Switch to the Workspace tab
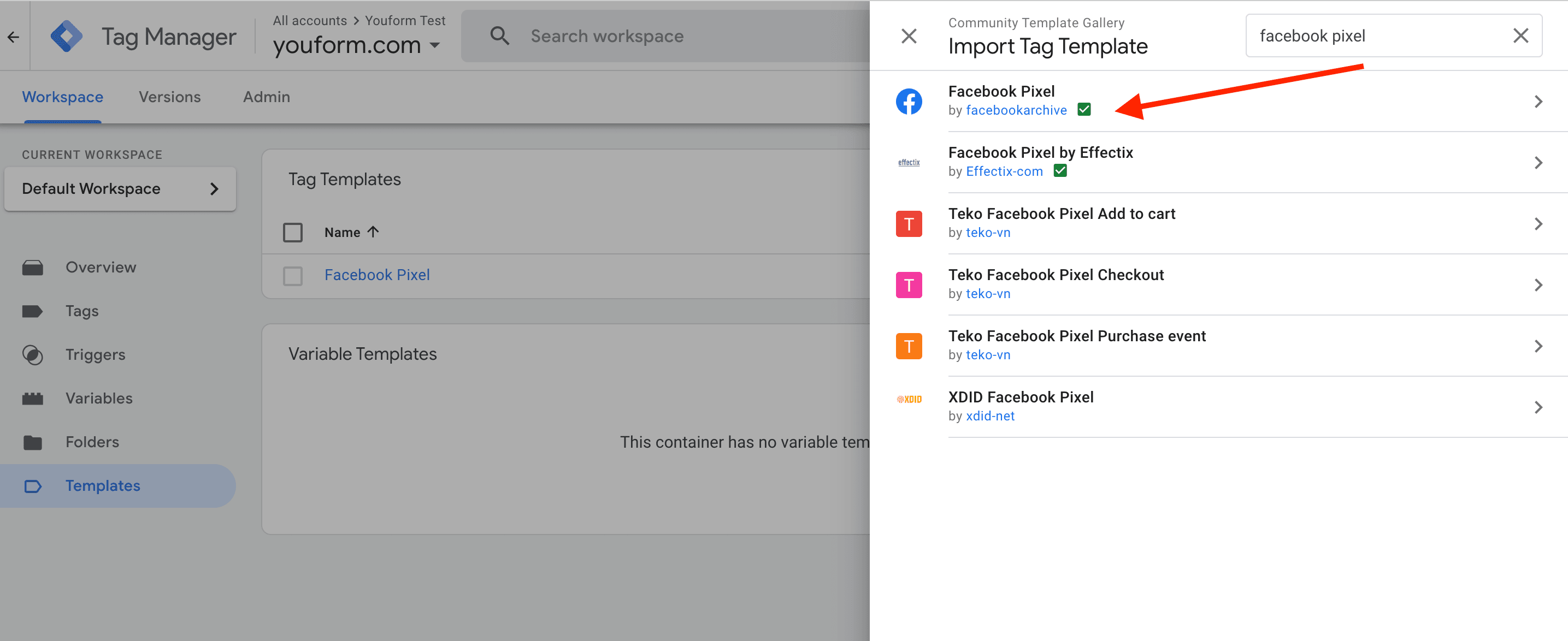The height and width of the screenshot is (641, 1568). pyautogui.click(x=63, y=97)
